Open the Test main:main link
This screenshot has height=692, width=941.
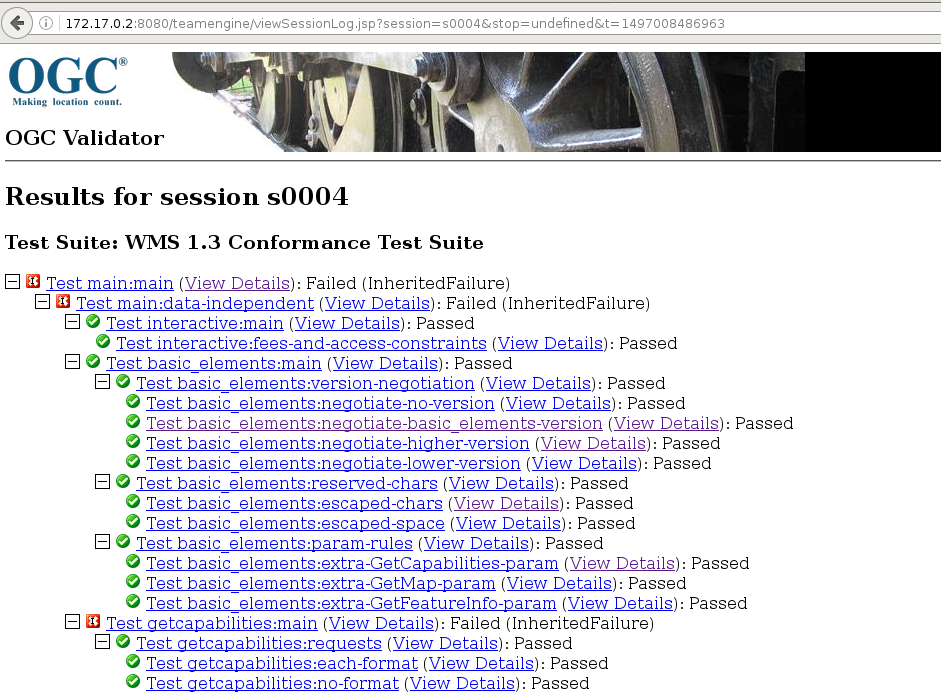click(x=110, y=283)
